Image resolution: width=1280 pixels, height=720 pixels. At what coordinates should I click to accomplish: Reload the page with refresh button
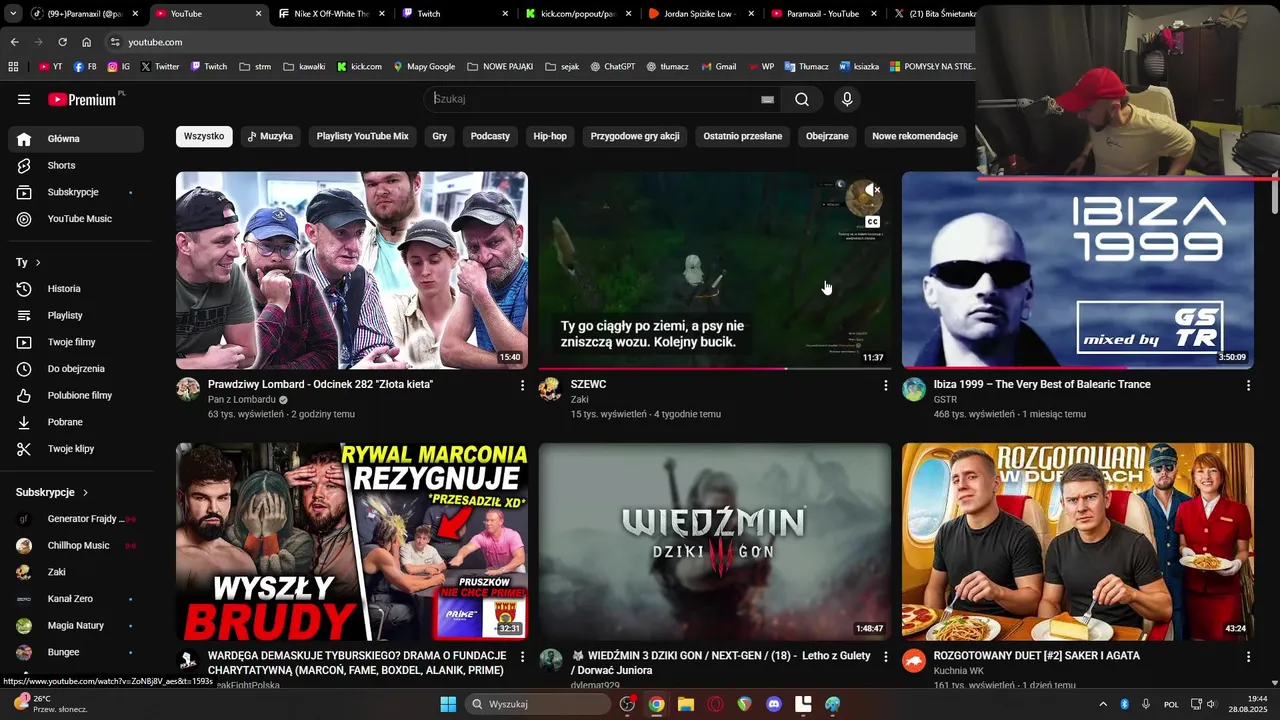click(x=62, y=42)
